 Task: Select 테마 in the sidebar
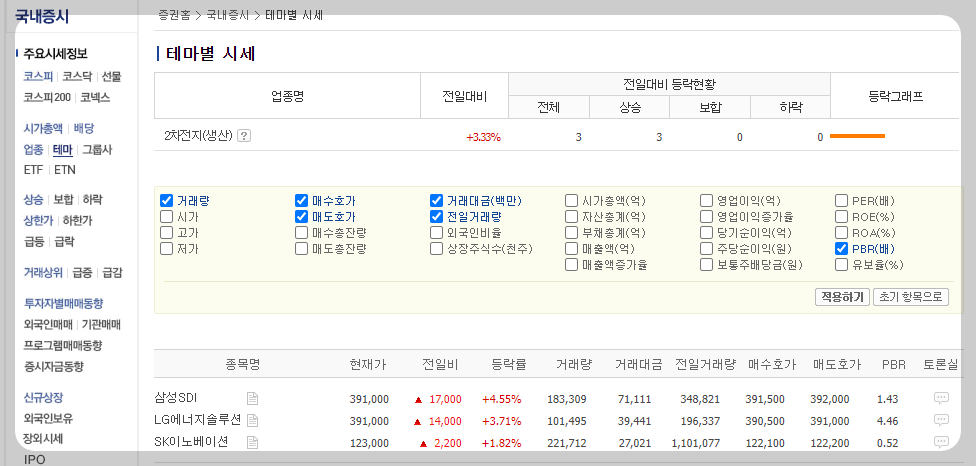(63, 149)
